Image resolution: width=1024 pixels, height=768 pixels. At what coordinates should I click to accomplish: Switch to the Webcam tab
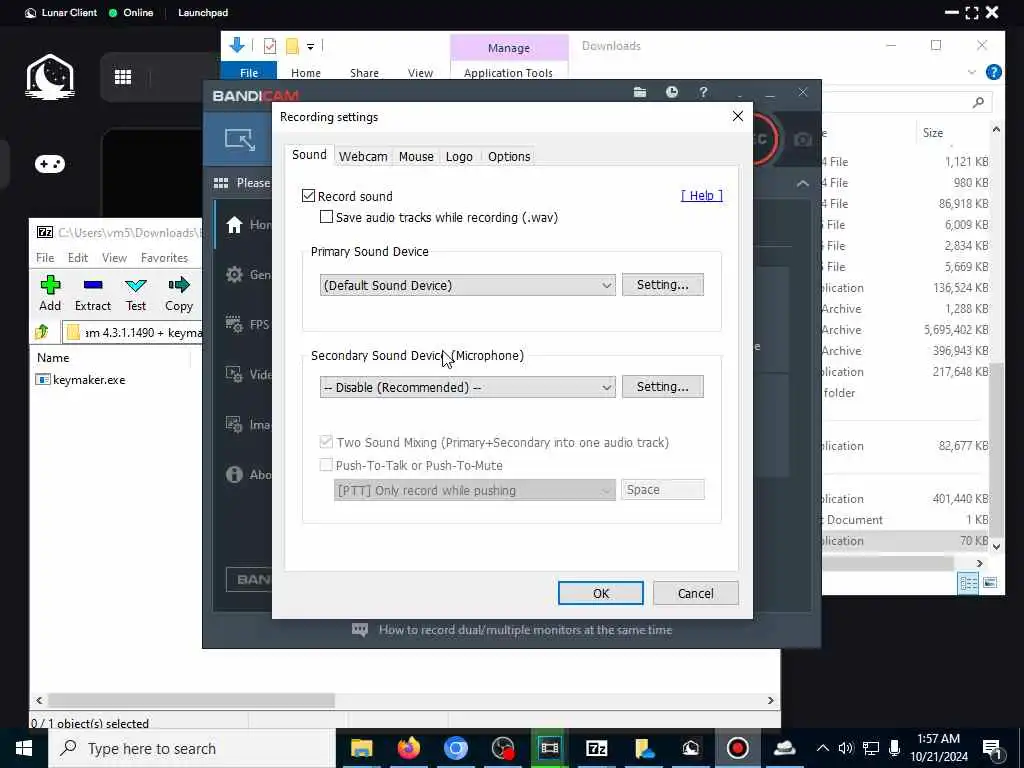point(363,157)
